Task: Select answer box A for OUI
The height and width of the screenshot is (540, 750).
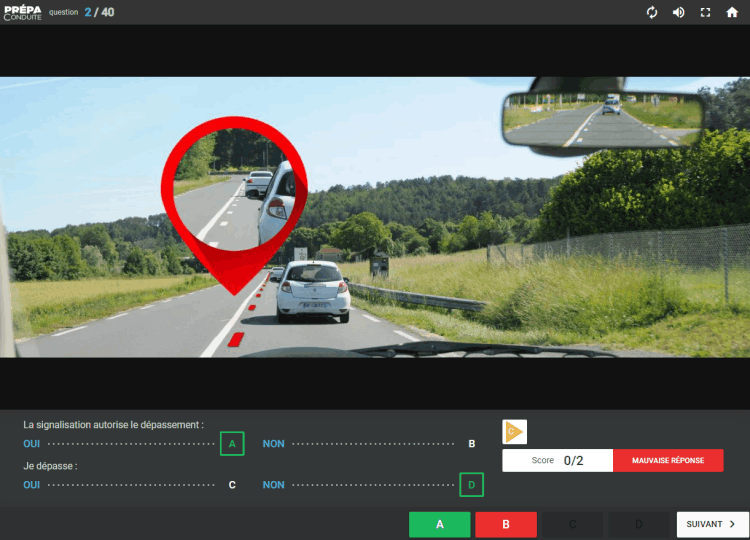Action: 232,443
